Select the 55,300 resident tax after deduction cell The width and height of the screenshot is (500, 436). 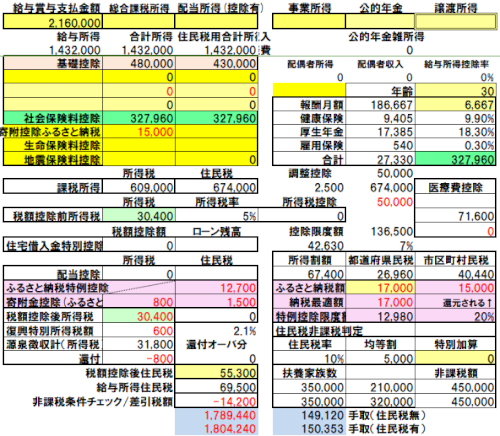click(x=216, y=373)
